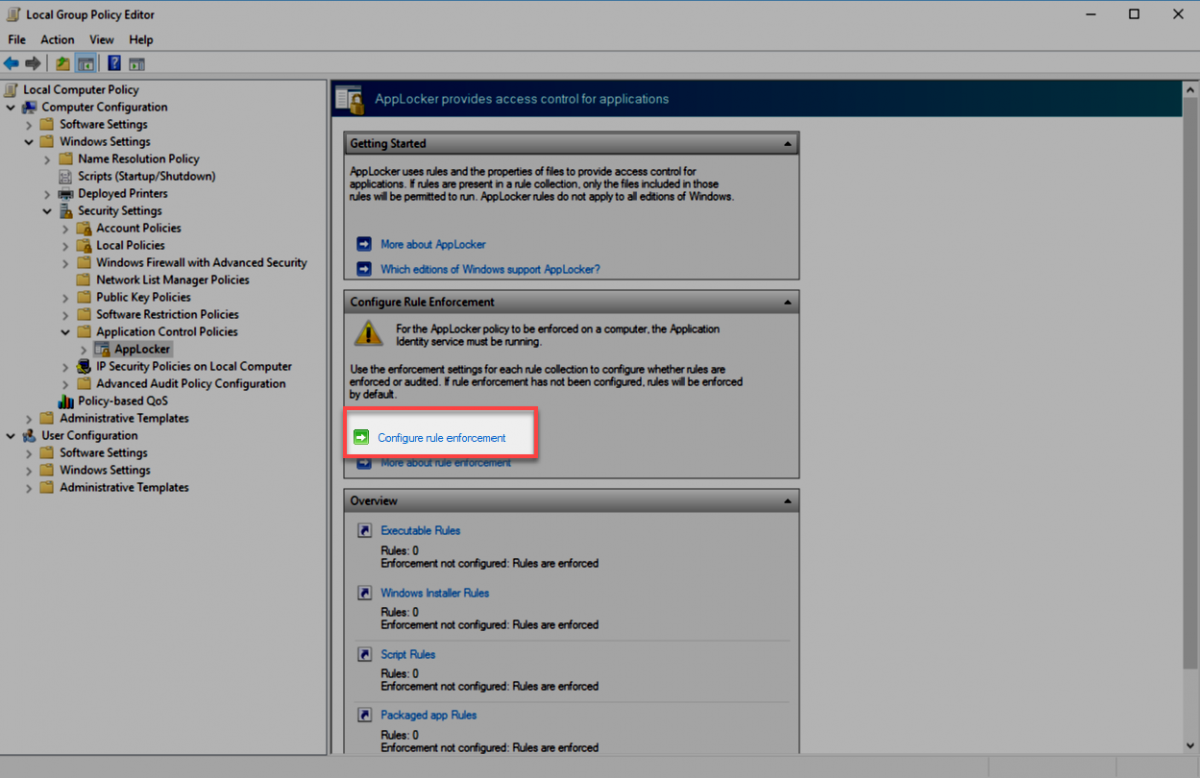Open the Action menu
This screenshot has width=1200, height=778.
coord(57,40)
